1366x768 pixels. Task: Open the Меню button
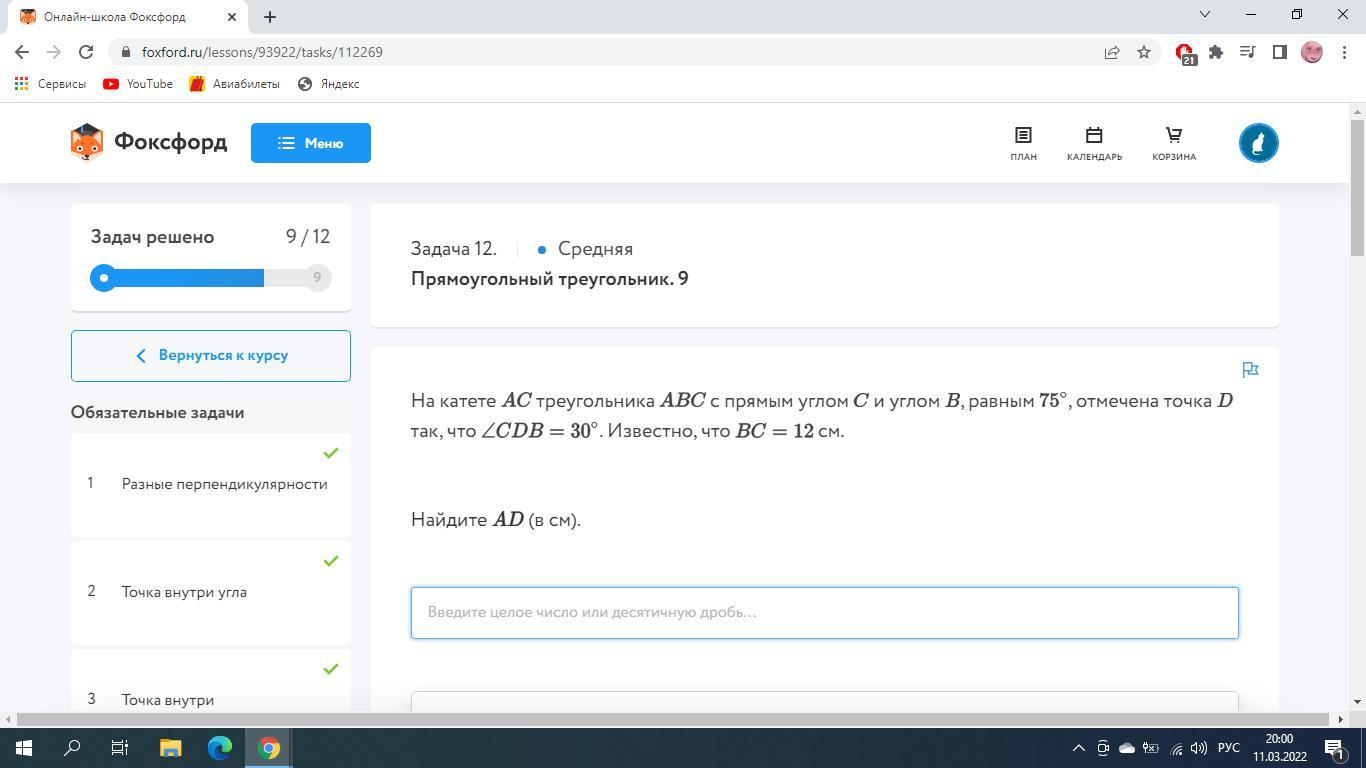[x=311, y=143]
